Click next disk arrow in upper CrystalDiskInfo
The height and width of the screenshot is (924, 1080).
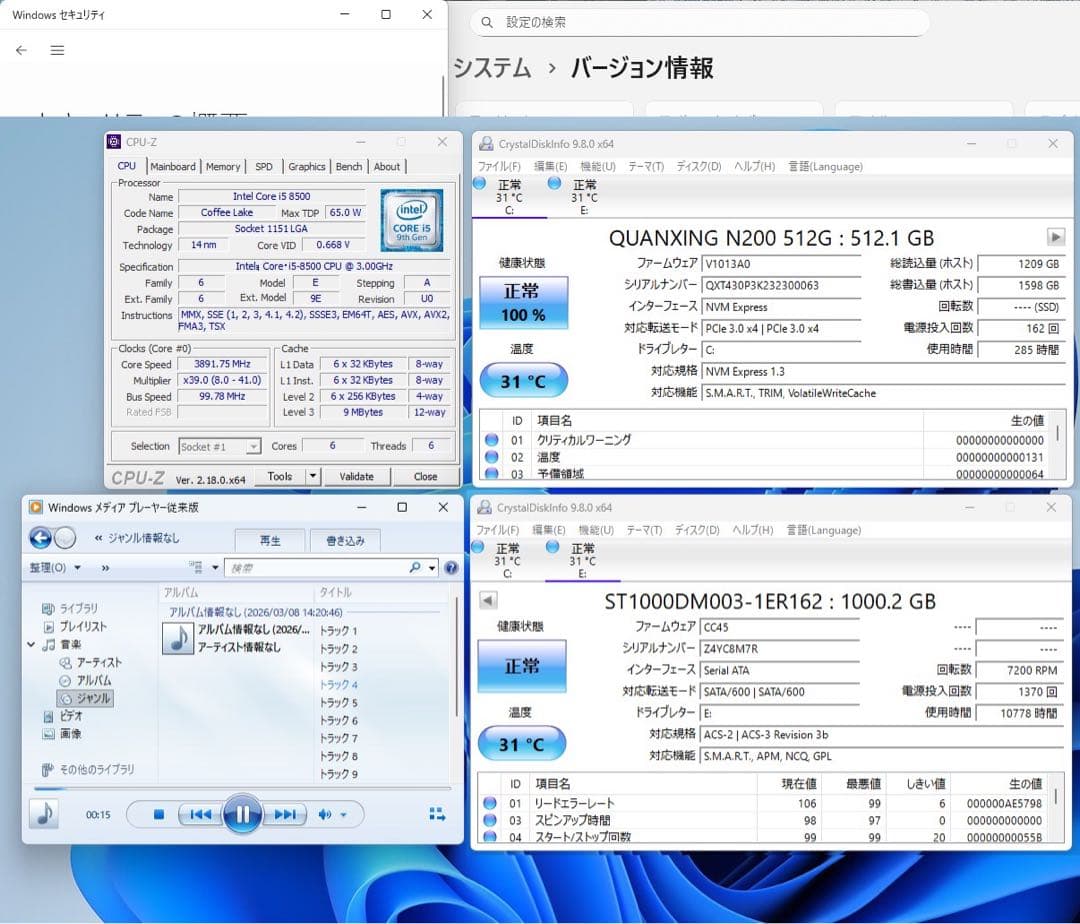tap(1055, 238)
